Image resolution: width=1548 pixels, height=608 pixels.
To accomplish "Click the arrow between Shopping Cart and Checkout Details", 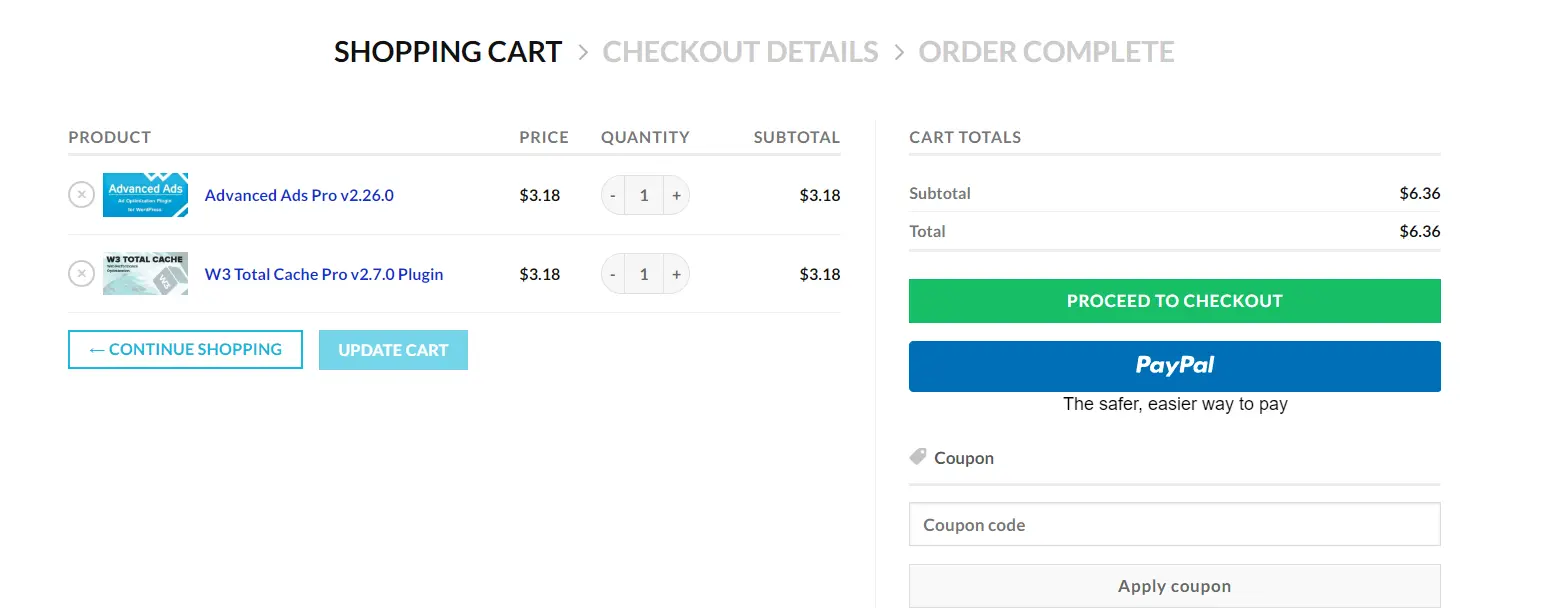I will click(583, 51).
